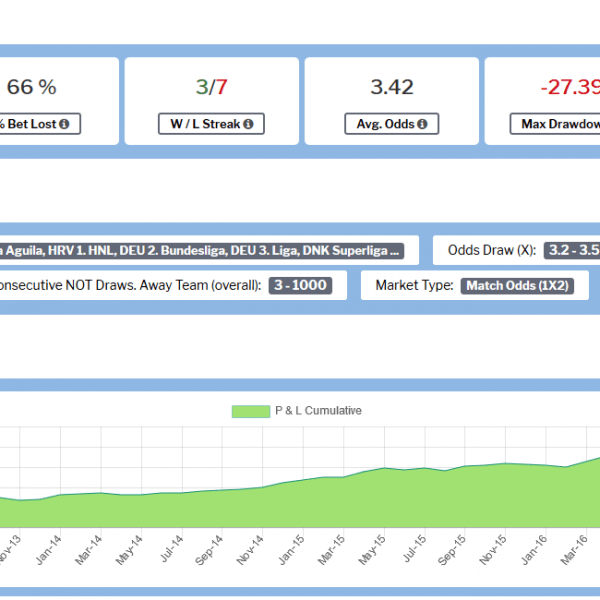
Task: Click the Sep-14 axis label on chart
Action: 209,550
